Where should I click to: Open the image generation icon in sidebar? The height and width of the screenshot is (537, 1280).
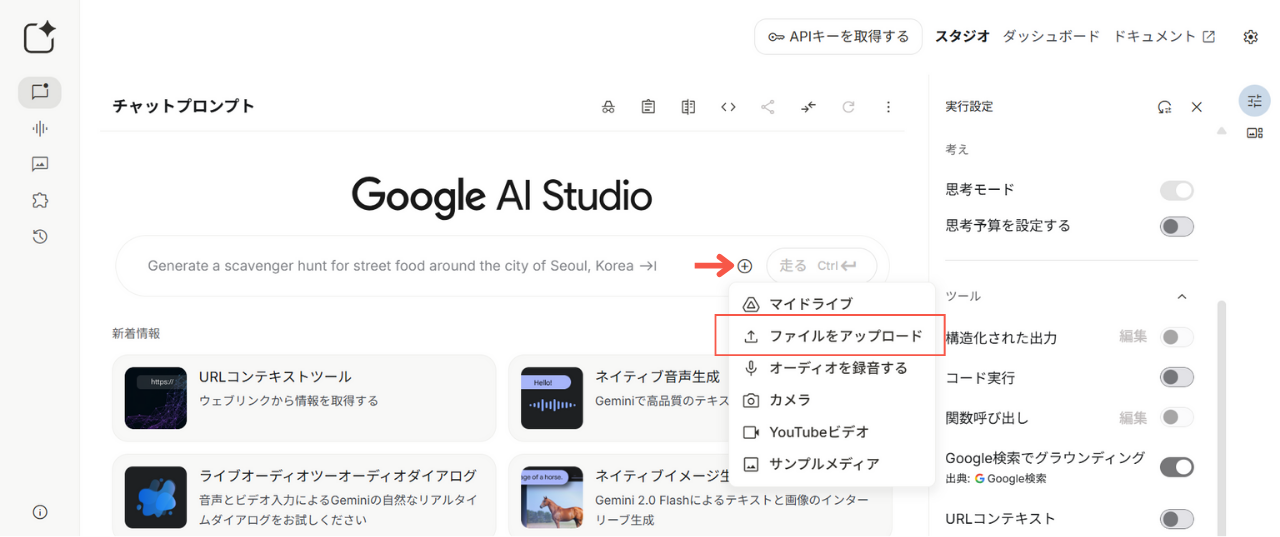[40, 164]
